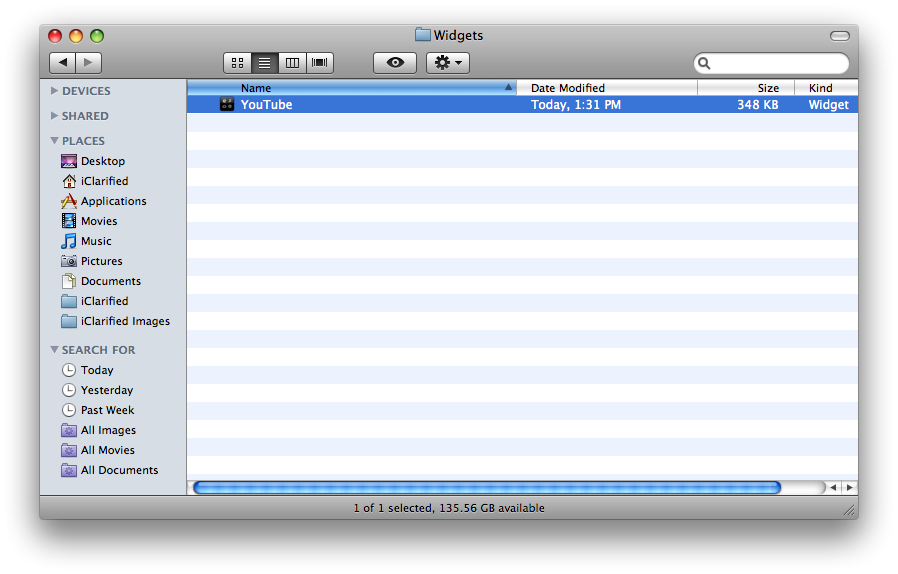The image size is (898, 574).
Task: Open the gear Action menu
Action: [448, 62]
